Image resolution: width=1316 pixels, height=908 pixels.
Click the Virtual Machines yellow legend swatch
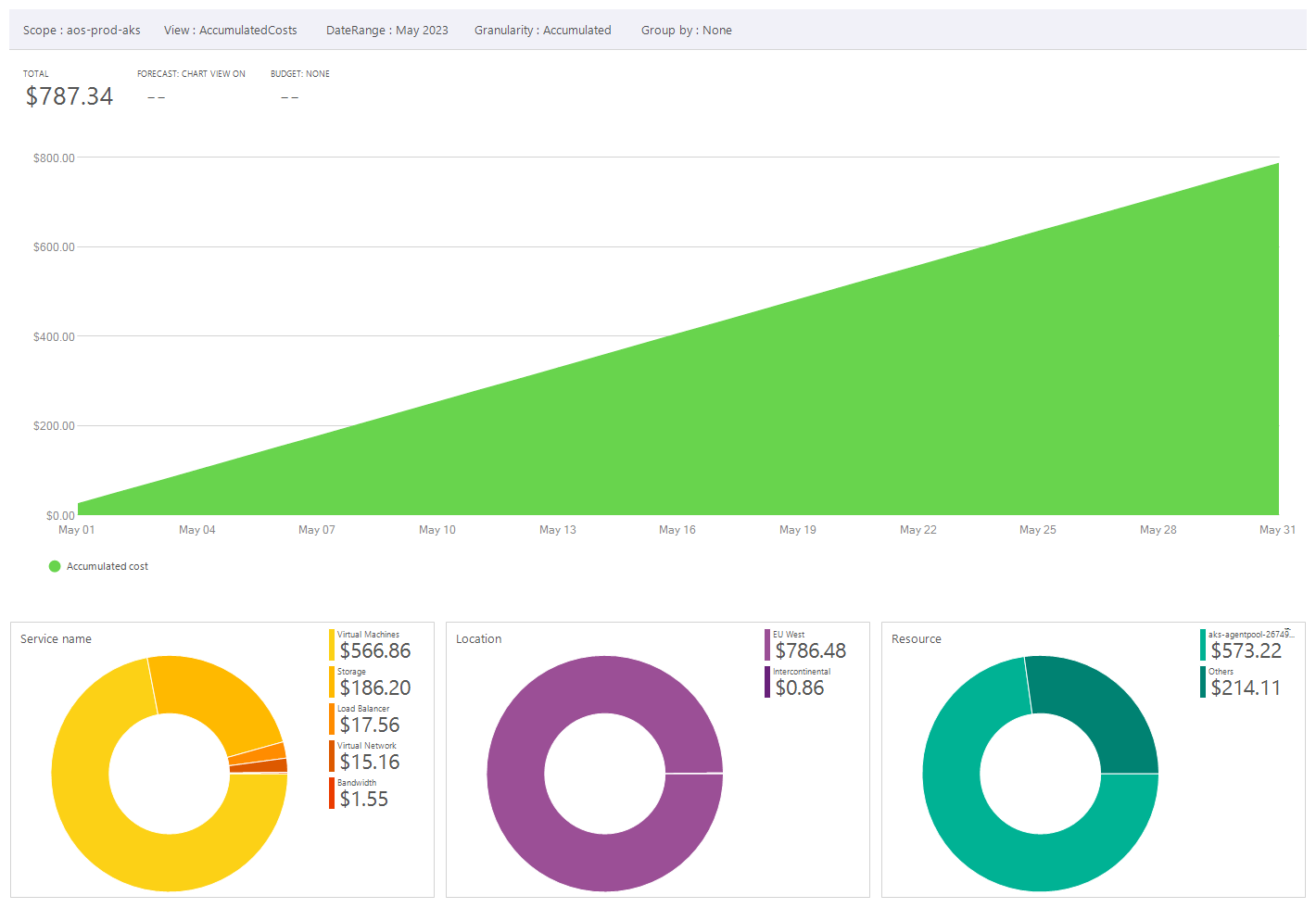pyautogui.click(x=332, y=645)
